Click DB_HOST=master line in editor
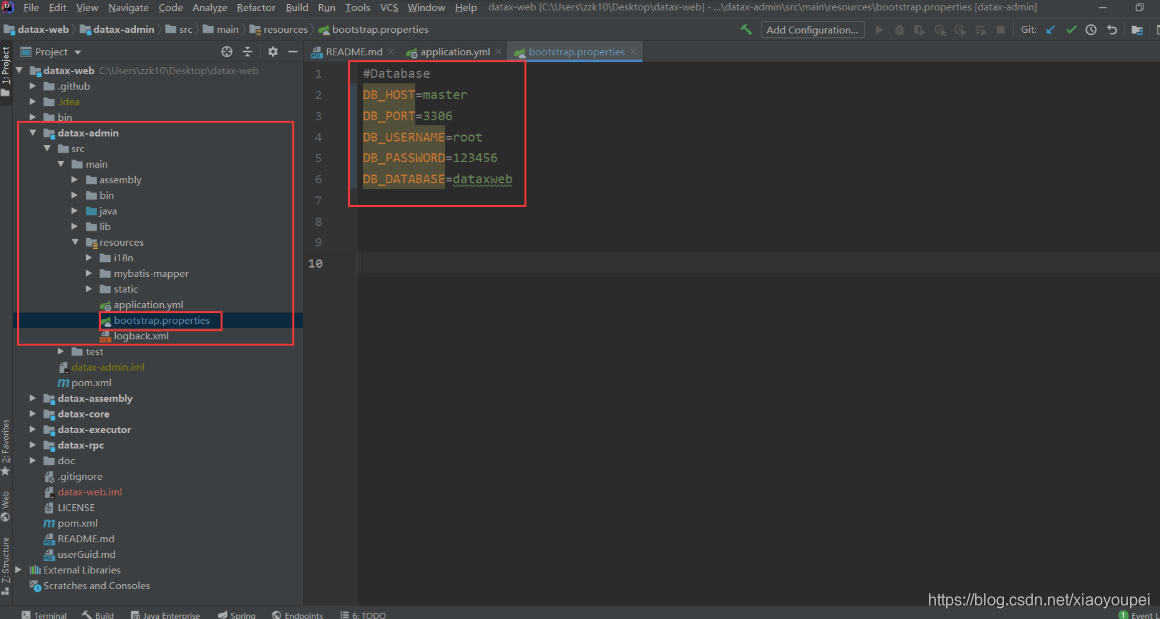This screenshot has width=1160, height=619. [415, 95]
